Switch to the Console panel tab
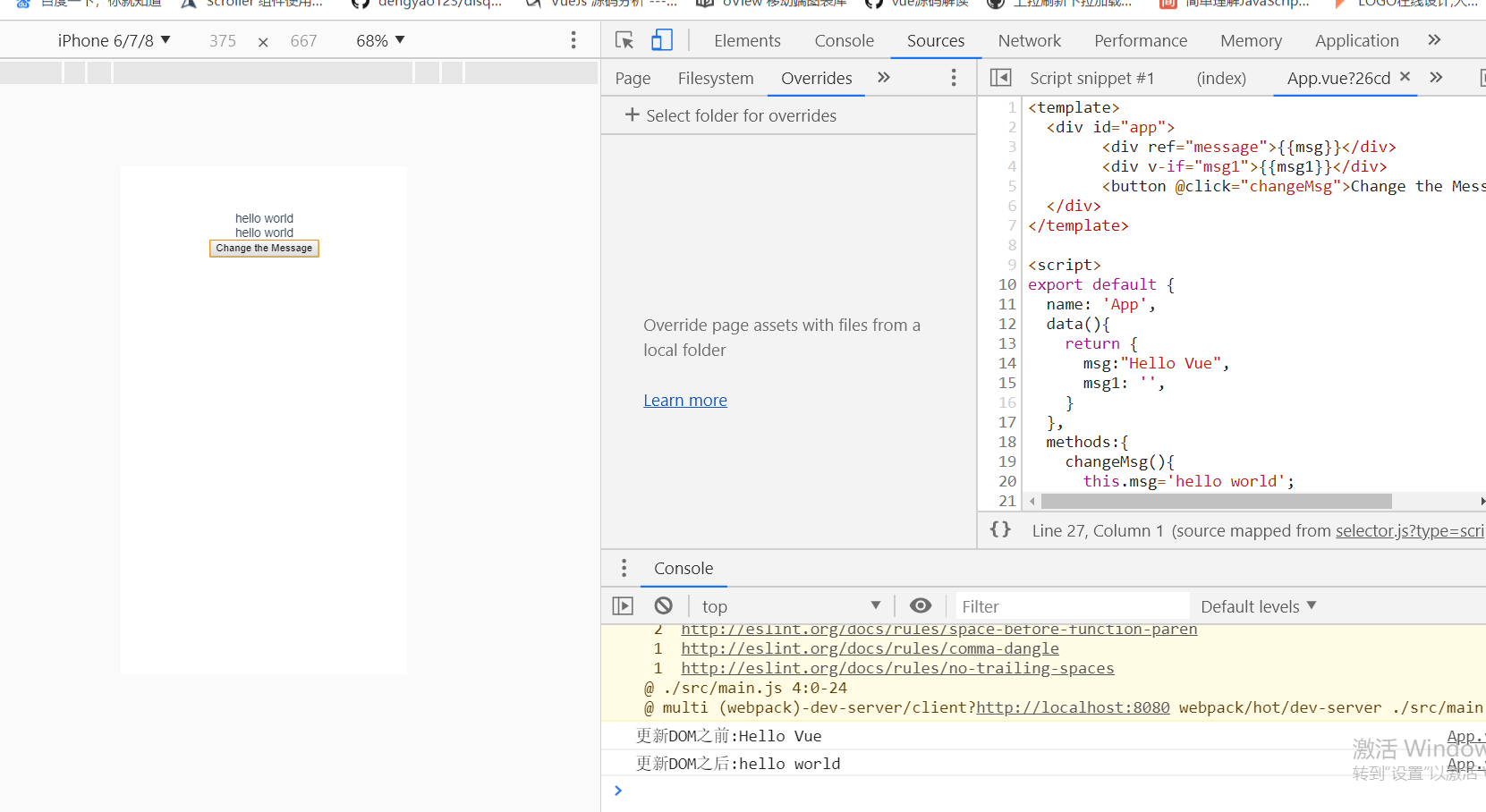The width and height of the screenshot is (1486, 812). (844, 40)
